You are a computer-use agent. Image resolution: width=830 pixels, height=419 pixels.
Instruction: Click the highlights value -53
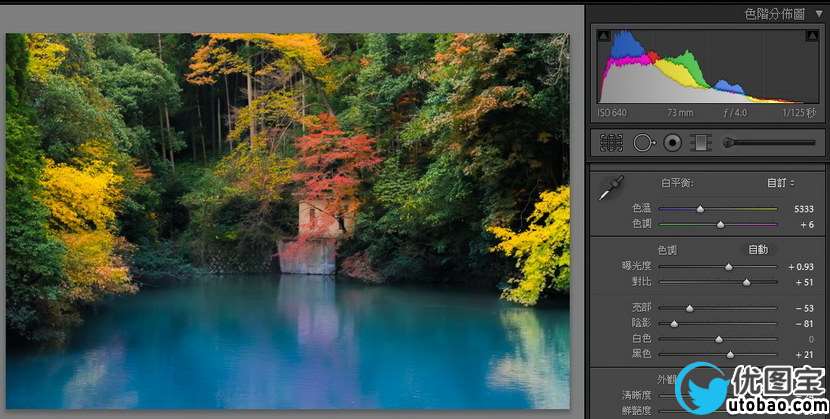tap(804, 308)
